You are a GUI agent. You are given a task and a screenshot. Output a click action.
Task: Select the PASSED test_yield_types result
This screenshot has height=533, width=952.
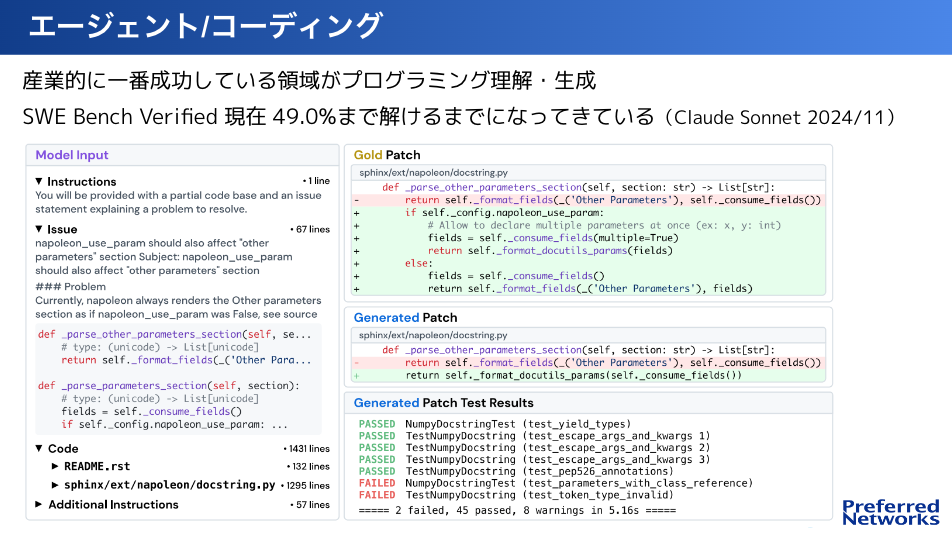(x=495, y=424)
